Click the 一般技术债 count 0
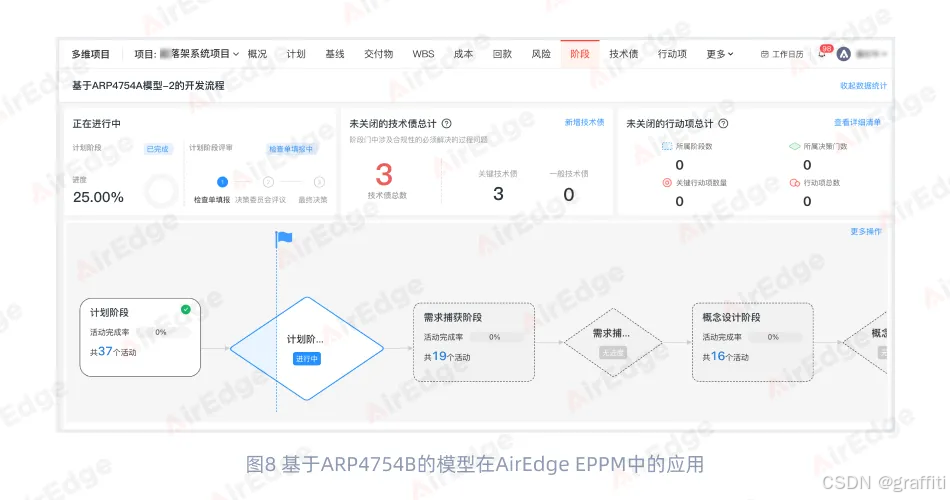Screen dimensions: 950x500 [x=568, y=195]
